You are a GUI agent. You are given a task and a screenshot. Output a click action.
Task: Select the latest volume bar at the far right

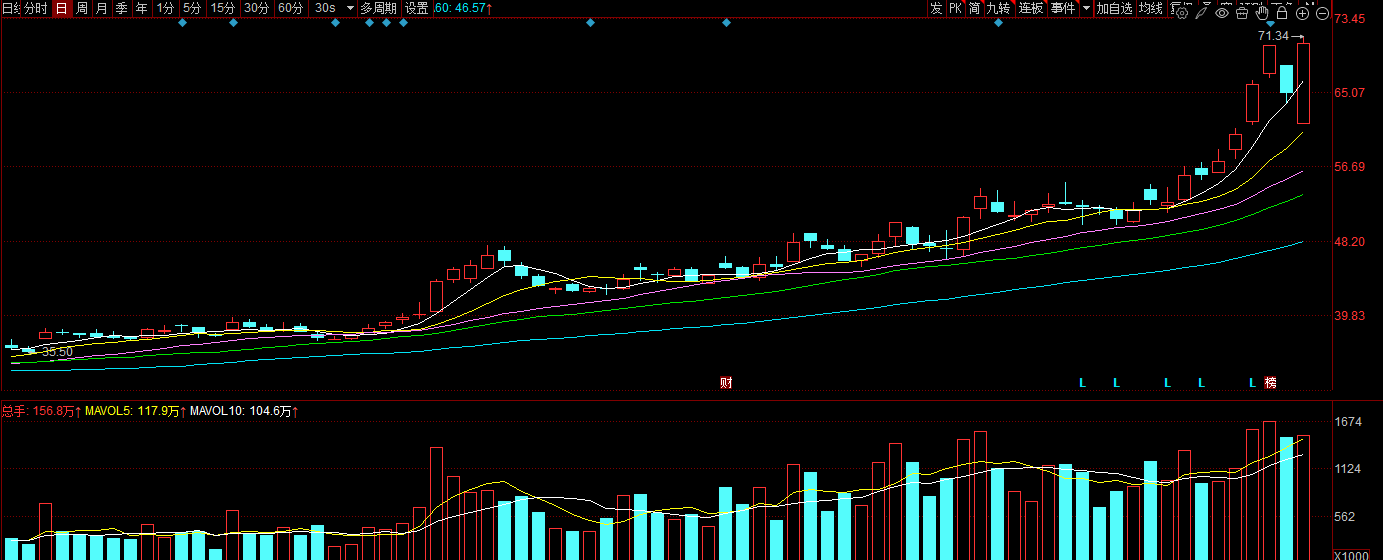[1303, 497]
